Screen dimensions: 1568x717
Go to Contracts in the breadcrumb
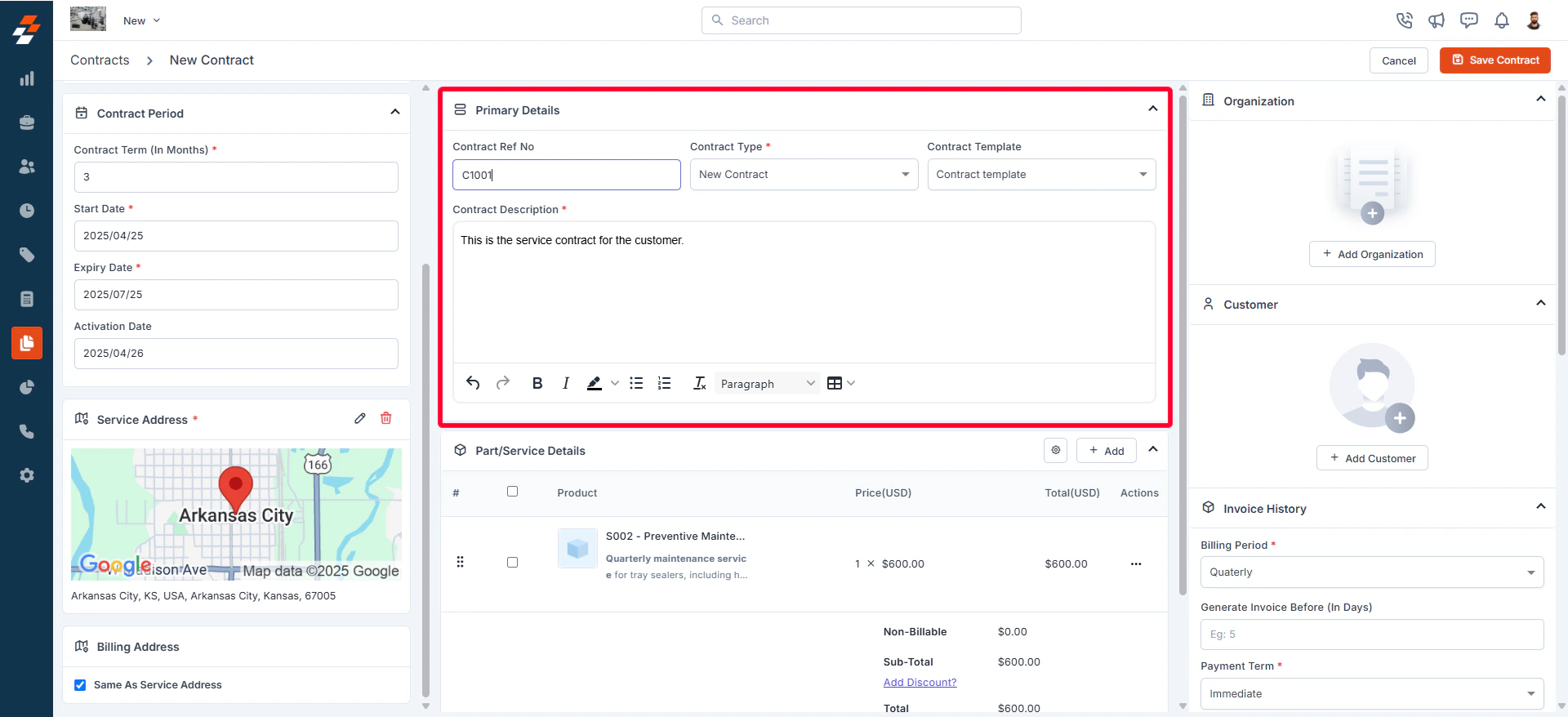[100, 60]
